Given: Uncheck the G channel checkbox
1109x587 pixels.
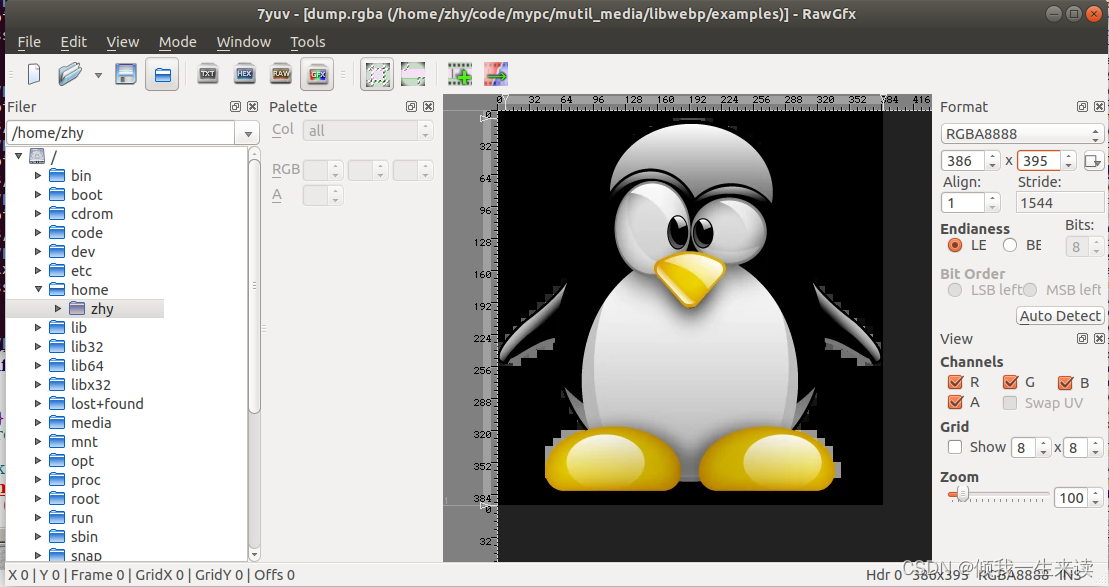Looking at the screenshot, I should tap(1008, 382).
